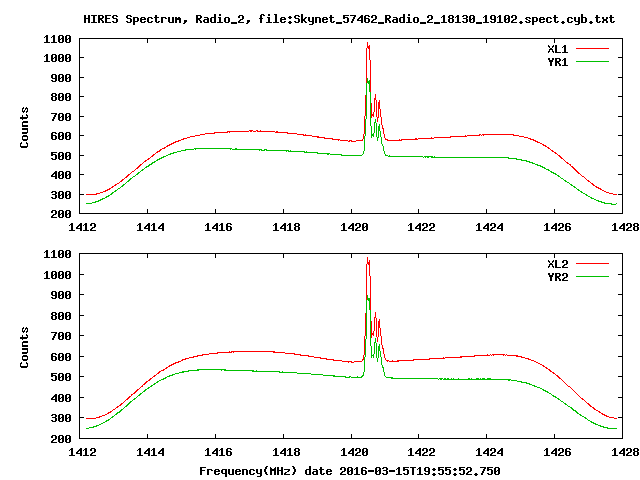Image resolution: width=640 pixels, height=480 pixels.
Task: Click the 200 y-tick in the lower plot
Action: tap(61, 439)
